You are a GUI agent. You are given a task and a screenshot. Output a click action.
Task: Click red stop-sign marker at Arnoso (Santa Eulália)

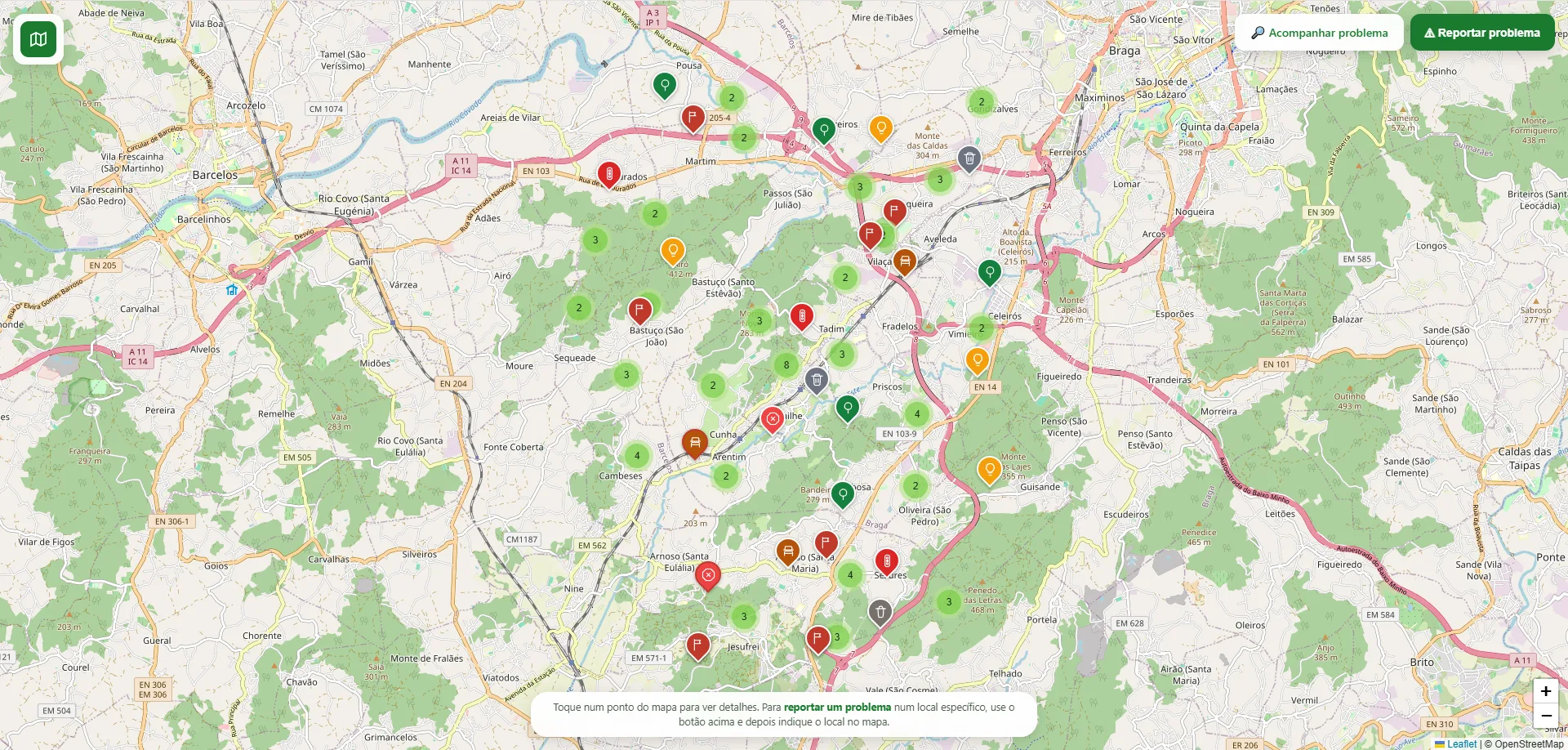click(708, 576)
